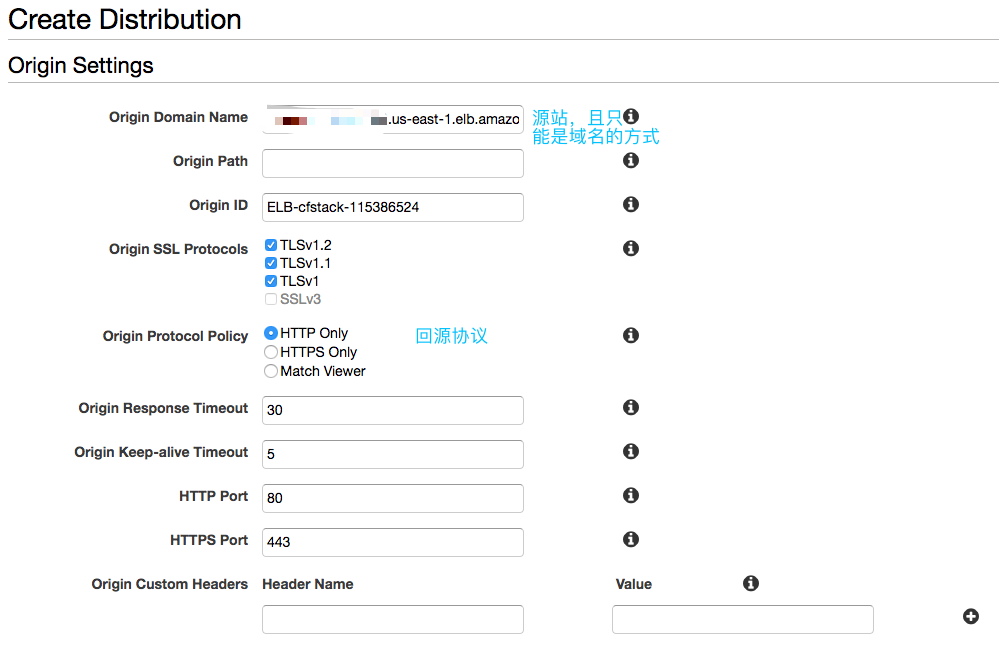Image resolution: width=999 pixels, height=650 pixels.
Task: Click info icon beside HTTP Port
Action: [x=631, y=495]
